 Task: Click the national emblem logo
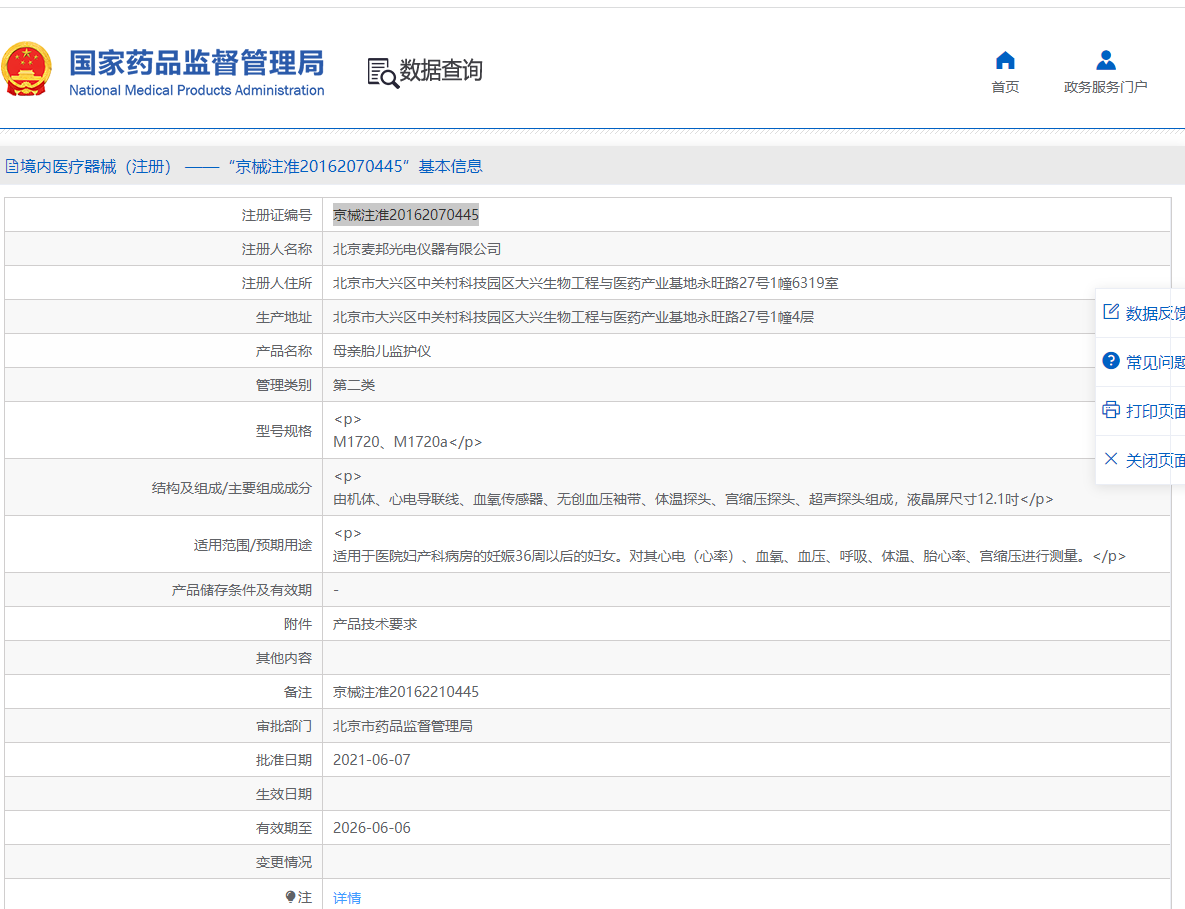tap(26, 69)
